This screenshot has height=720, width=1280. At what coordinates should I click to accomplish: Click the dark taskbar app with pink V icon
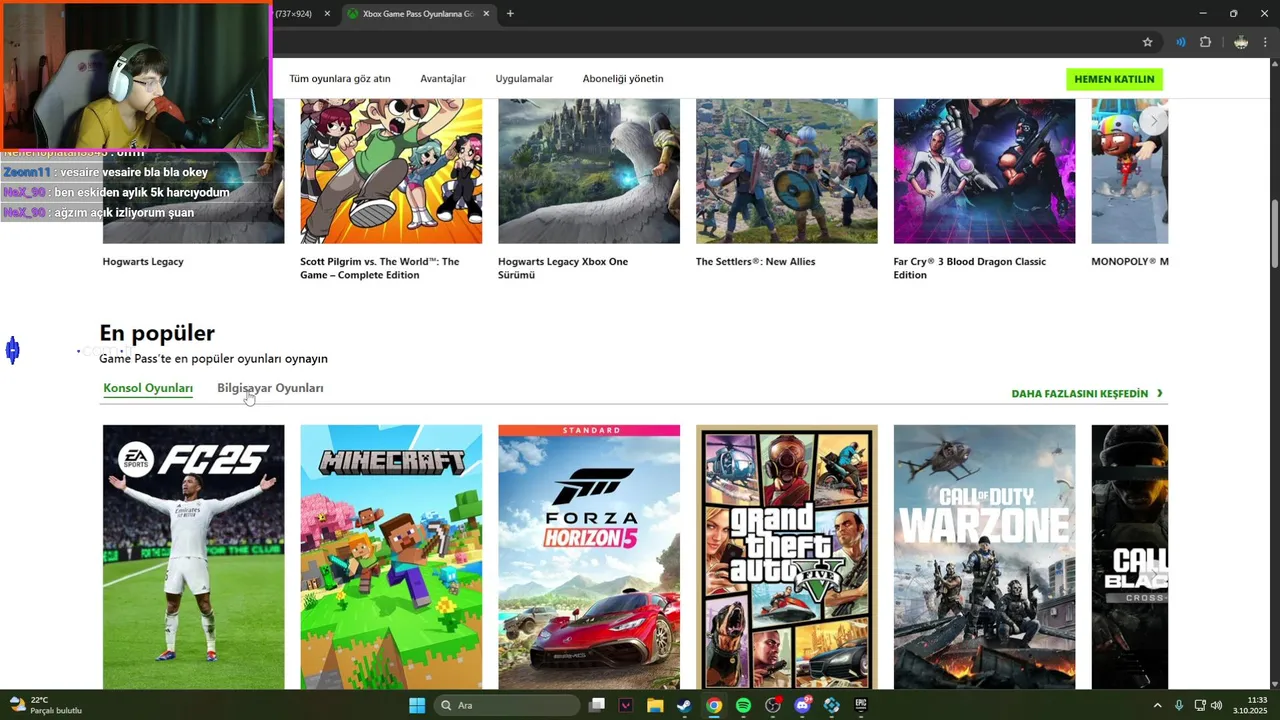pos(626,705)
